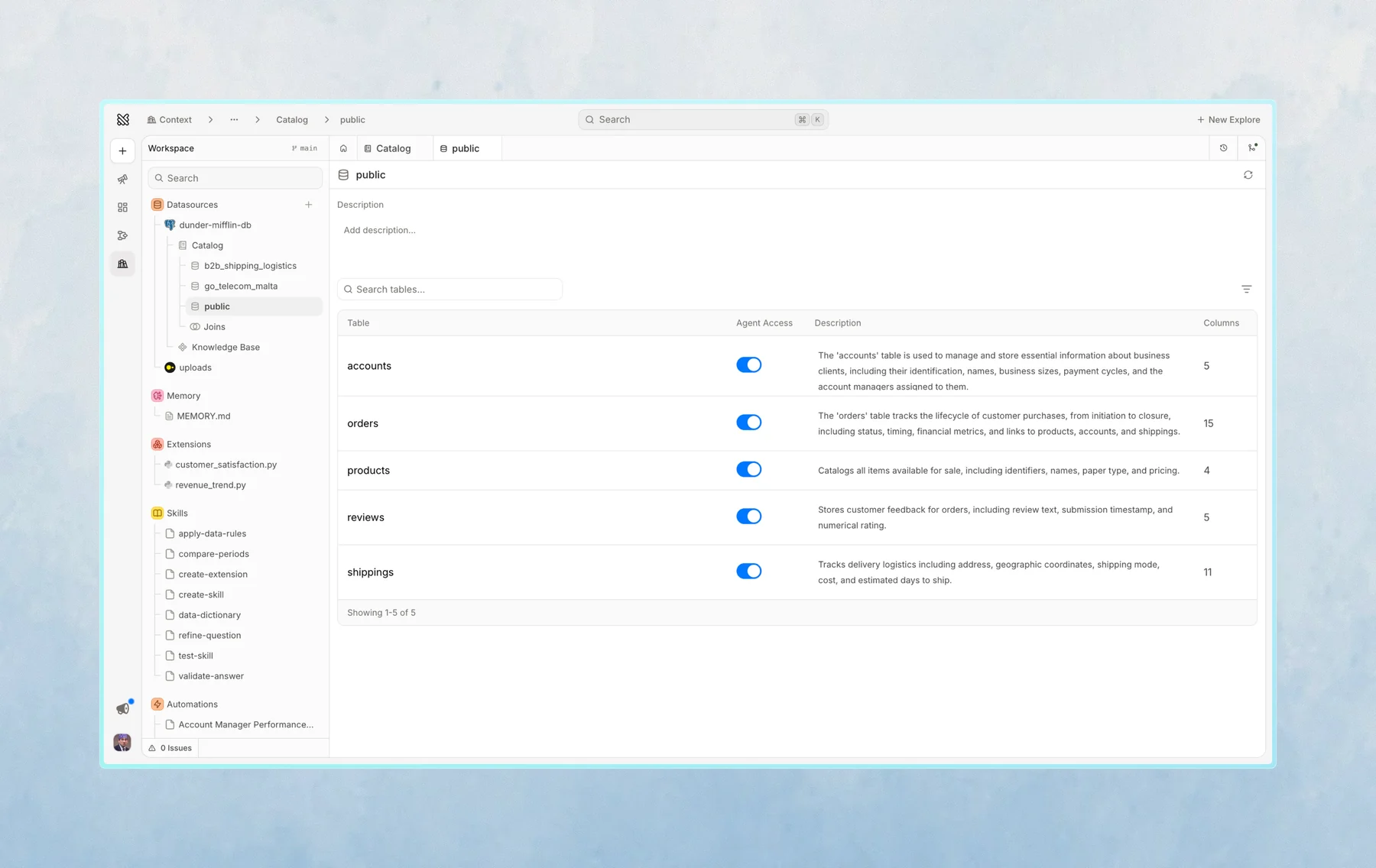Image resolution: width=1376 pixels, height=868 pixels.
Task: Click the uploads datasource icon
Action: 170,368
